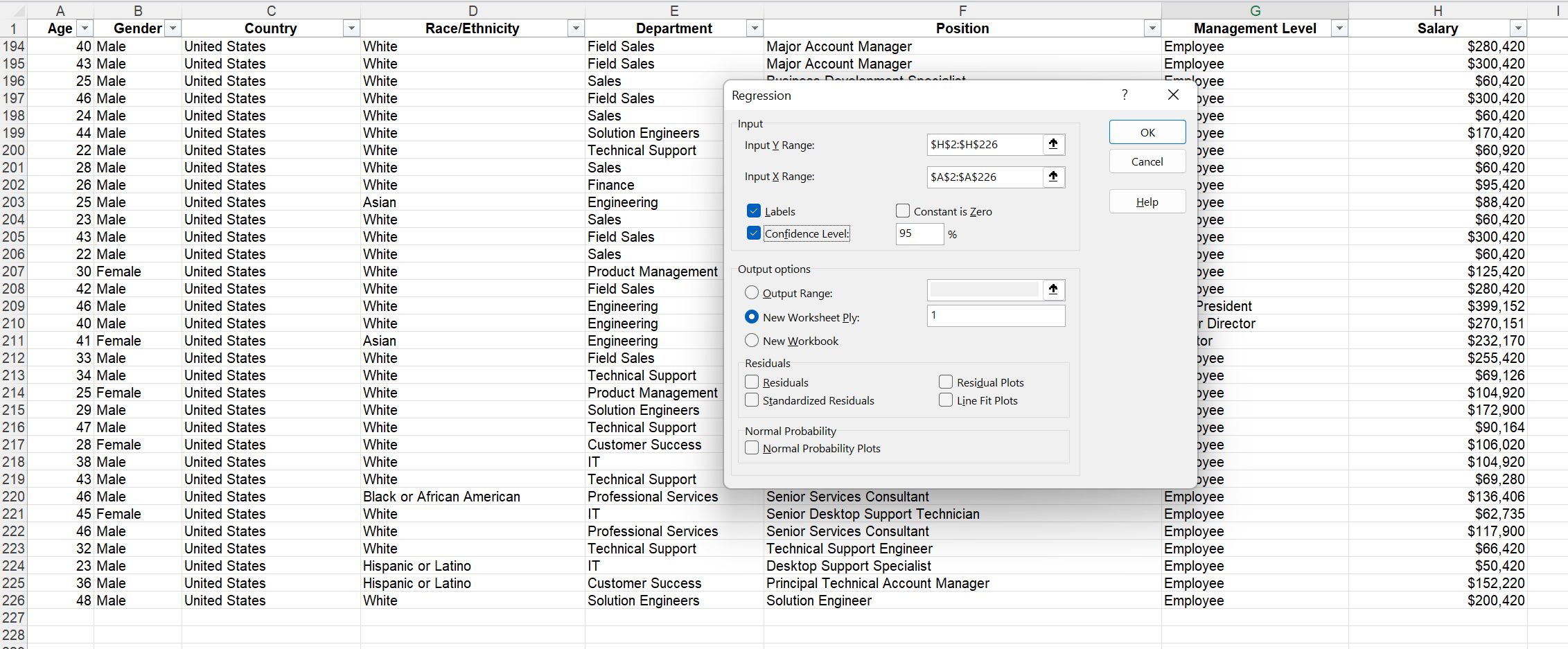This screenshot has height=649, width=1568.
Task: Uncheck the Labels checkbox
Action: (754, 211)
